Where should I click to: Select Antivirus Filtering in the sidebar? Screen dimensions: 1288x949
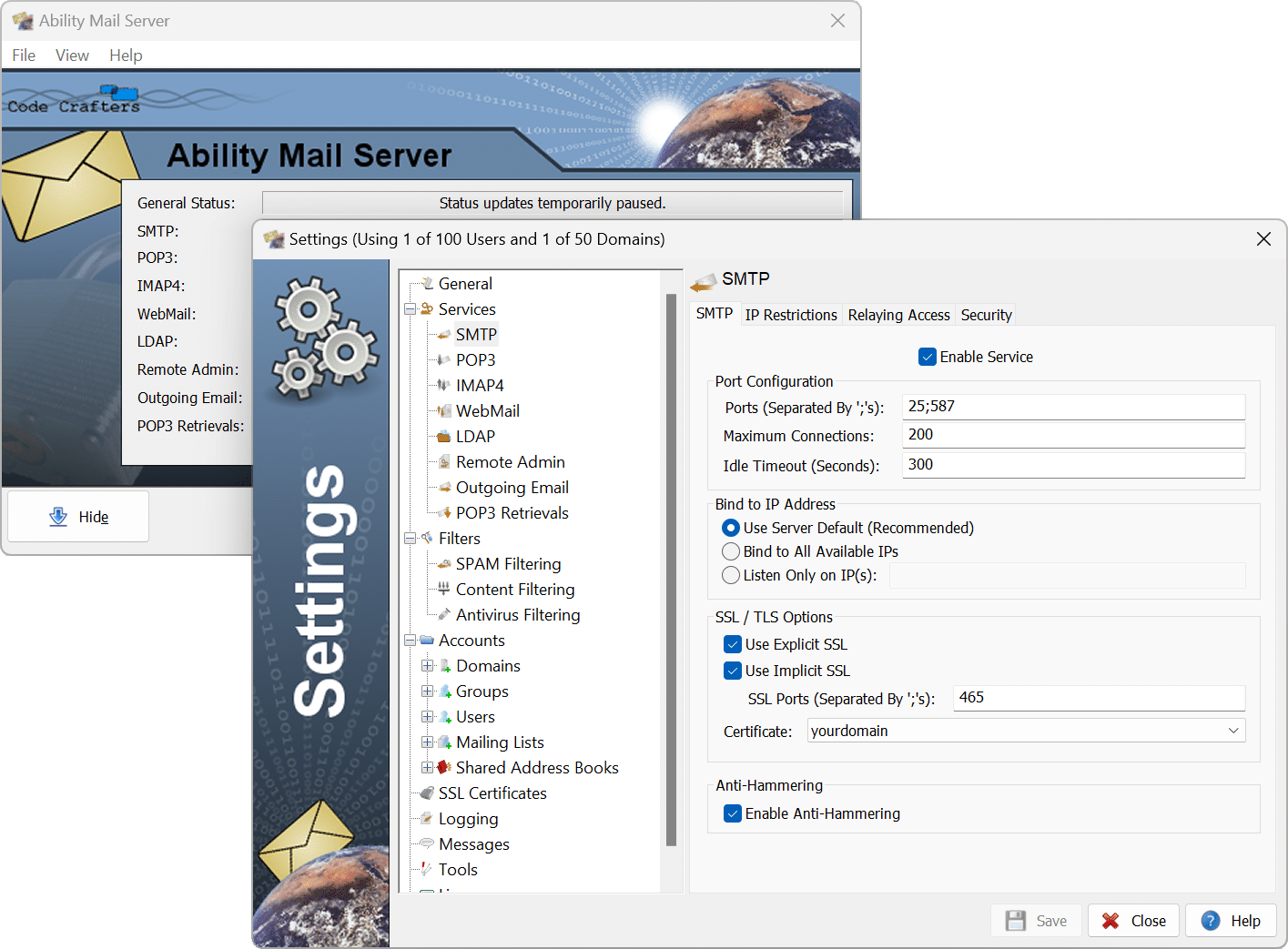pos(517,614)
